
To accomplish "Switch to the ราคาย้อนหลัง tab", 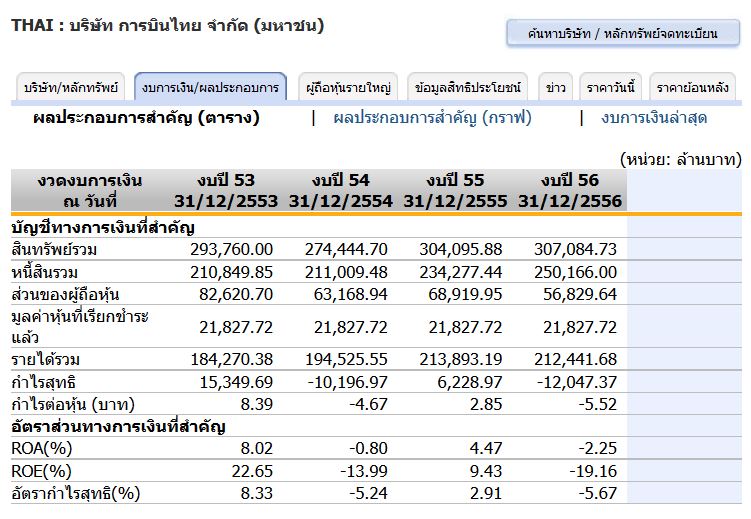I will pos(693,88).
